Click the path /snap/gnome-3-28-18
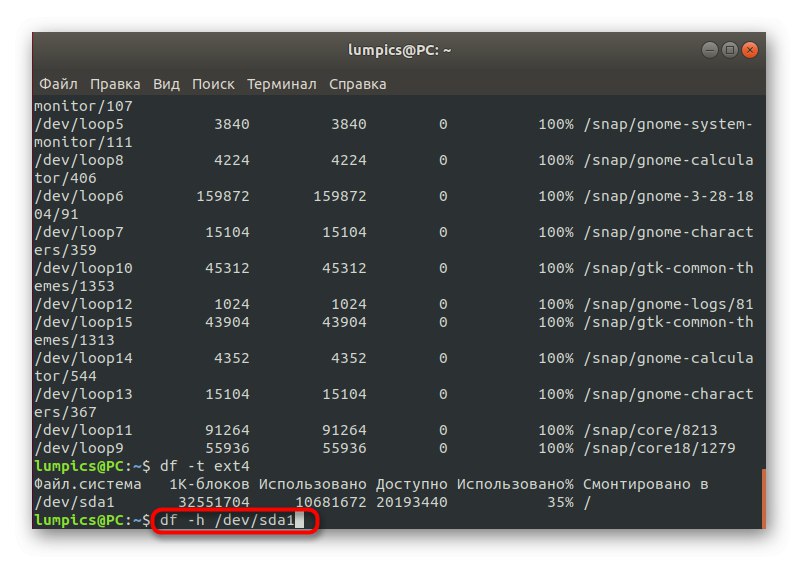 [x=668, y=197]
